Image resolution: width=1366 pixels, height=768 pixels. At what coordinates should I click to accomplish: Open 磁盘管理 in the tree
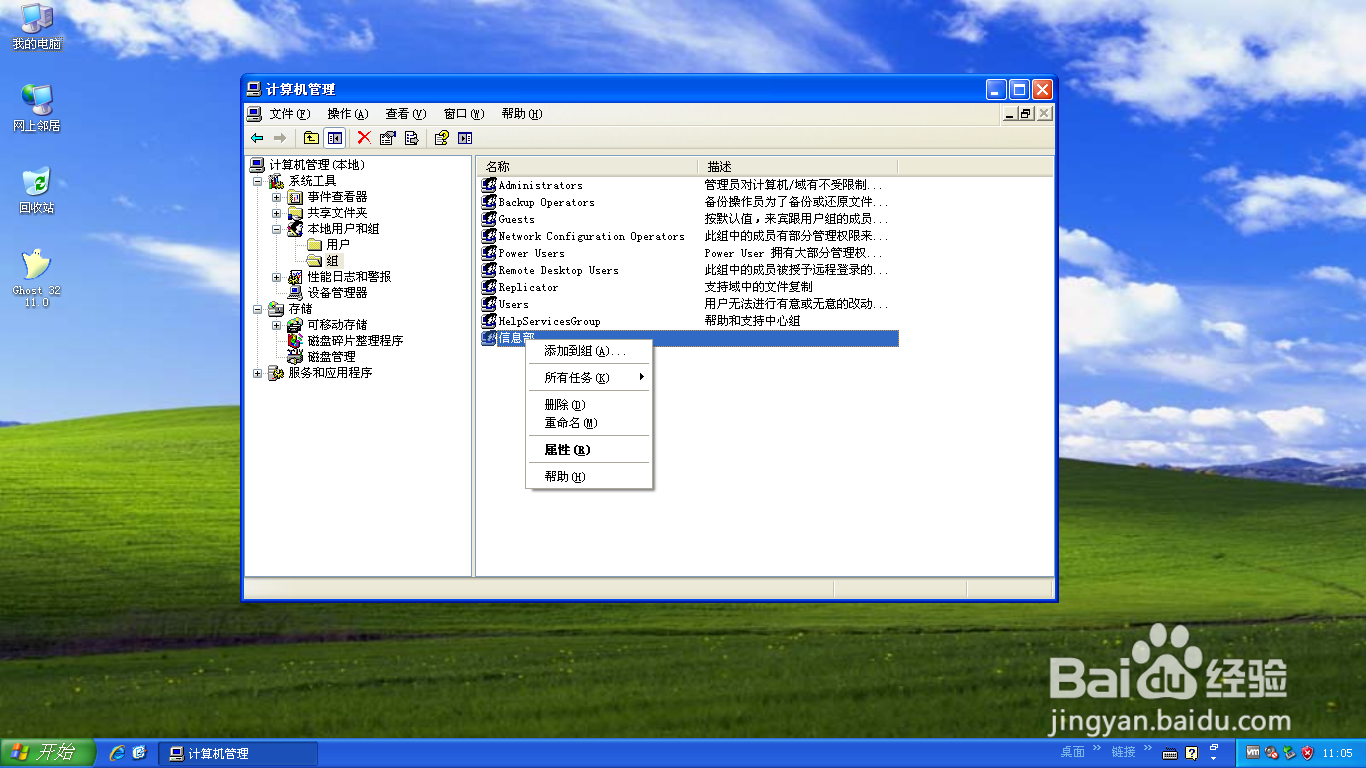[x=331, y=357]
